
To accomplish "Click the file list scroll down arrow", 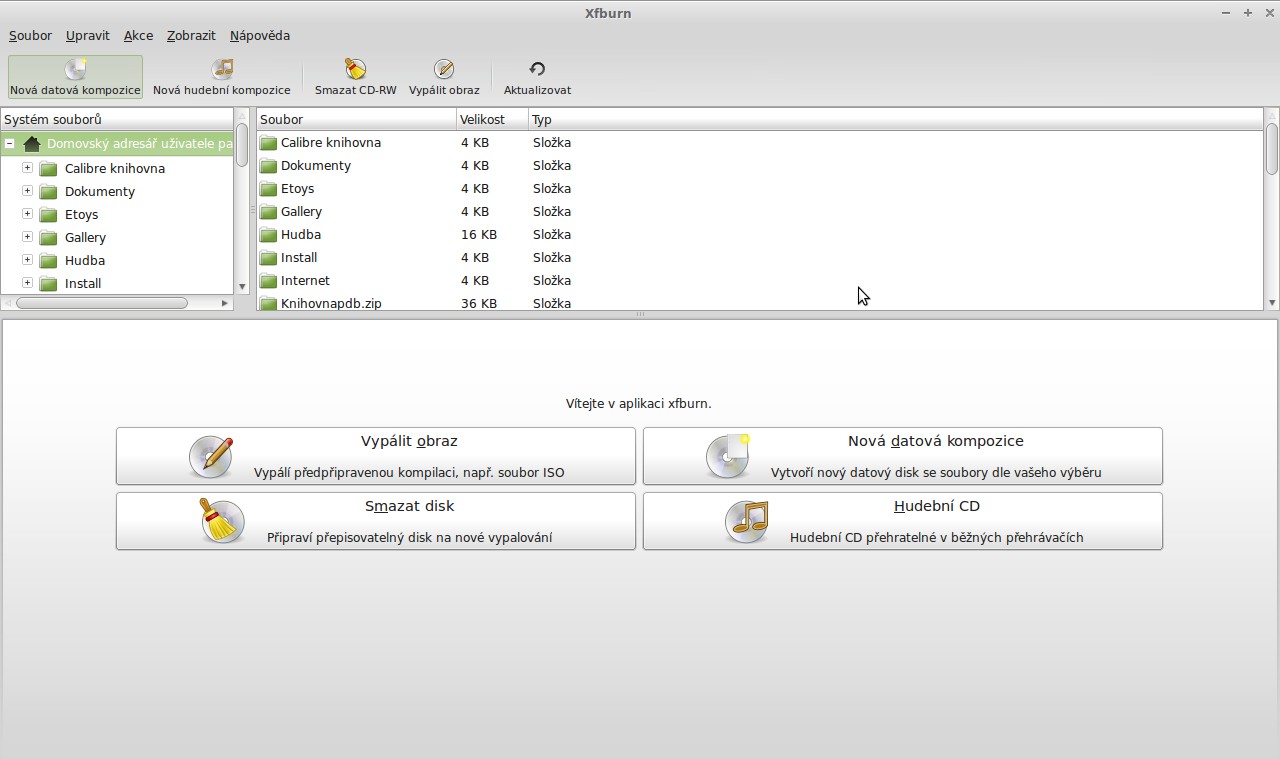I will click(x=1272, y=302).
